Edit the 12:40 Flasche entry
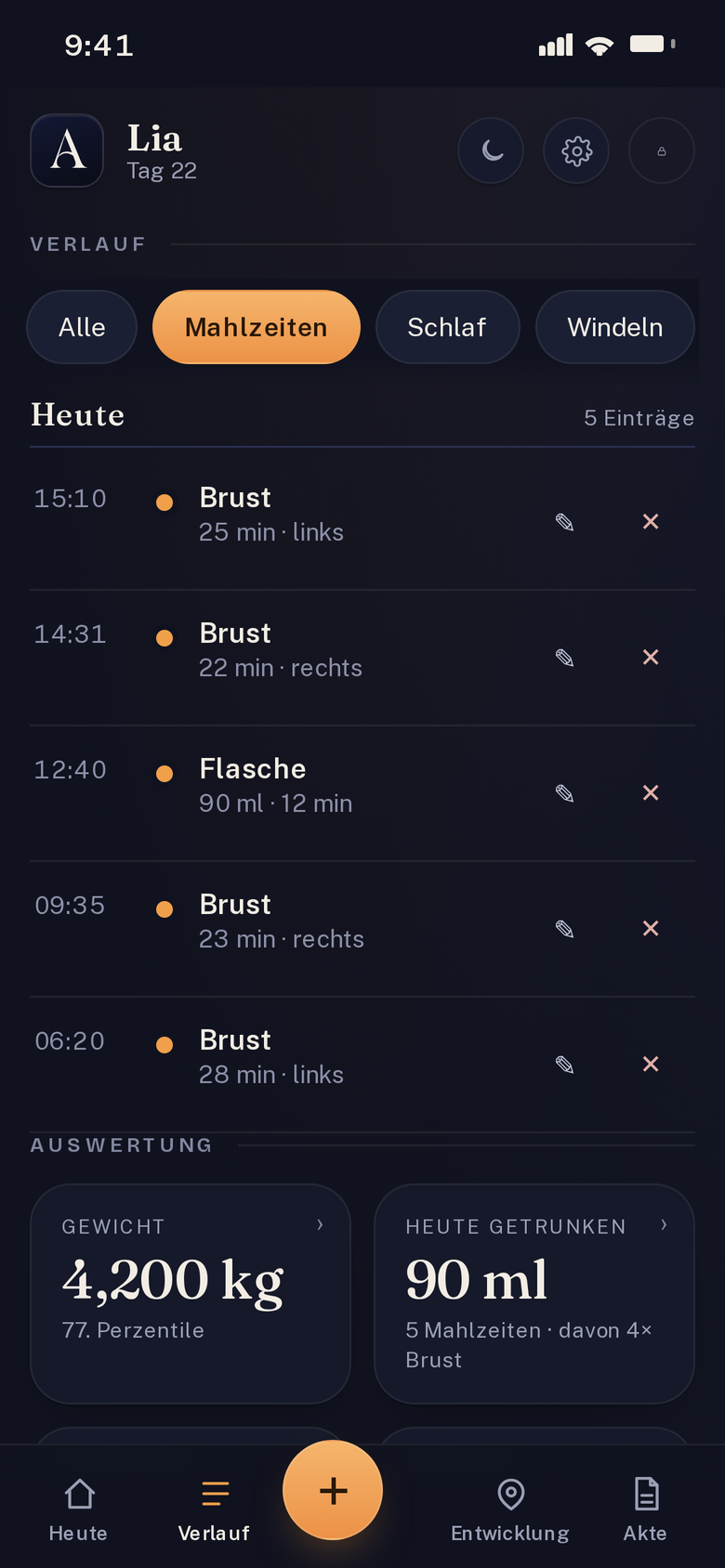725x1568 pixels. pos(564,793)
